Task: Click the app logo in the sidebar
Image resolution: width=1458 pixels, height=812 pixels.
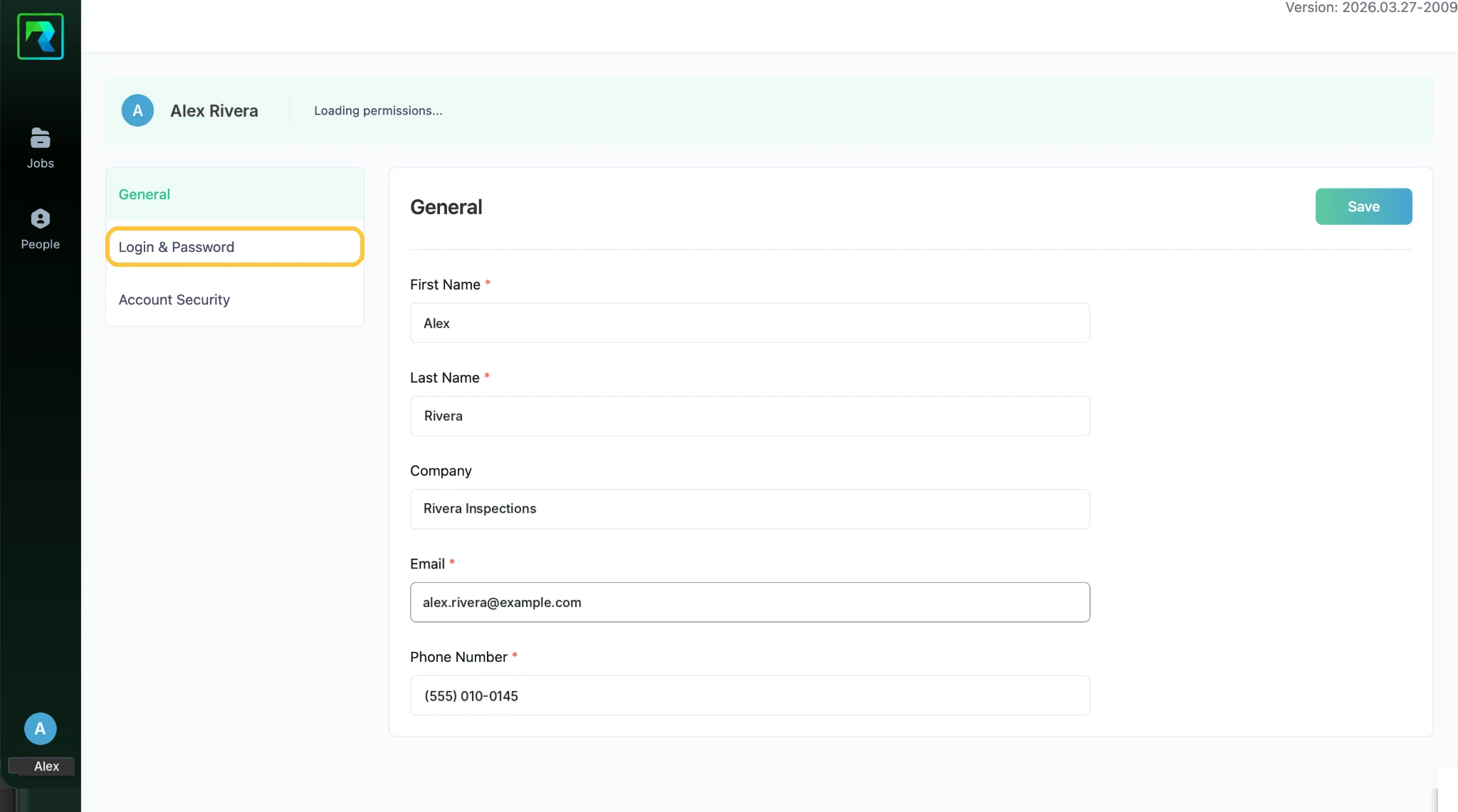Action: click(41, 36)
